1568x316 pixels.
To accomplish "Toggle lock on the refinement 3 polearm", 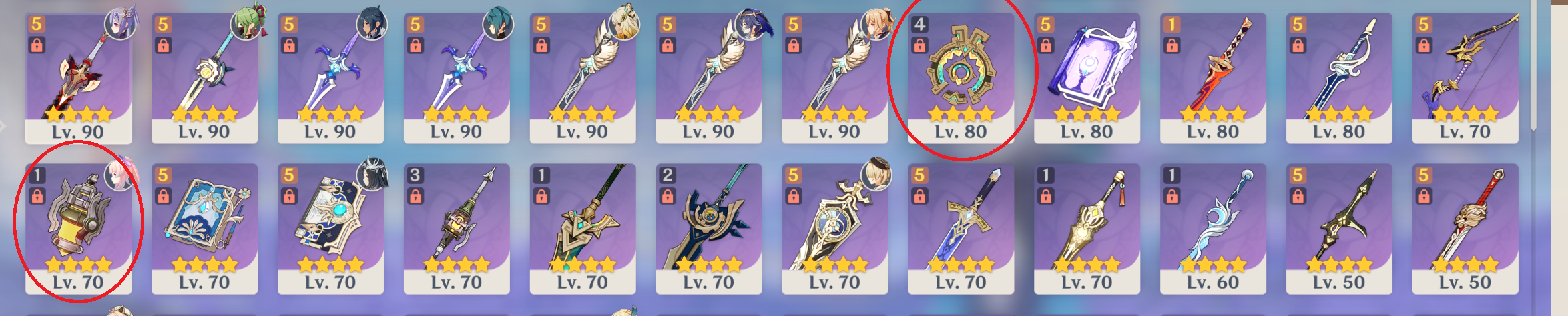I will (x=415, y=196).
